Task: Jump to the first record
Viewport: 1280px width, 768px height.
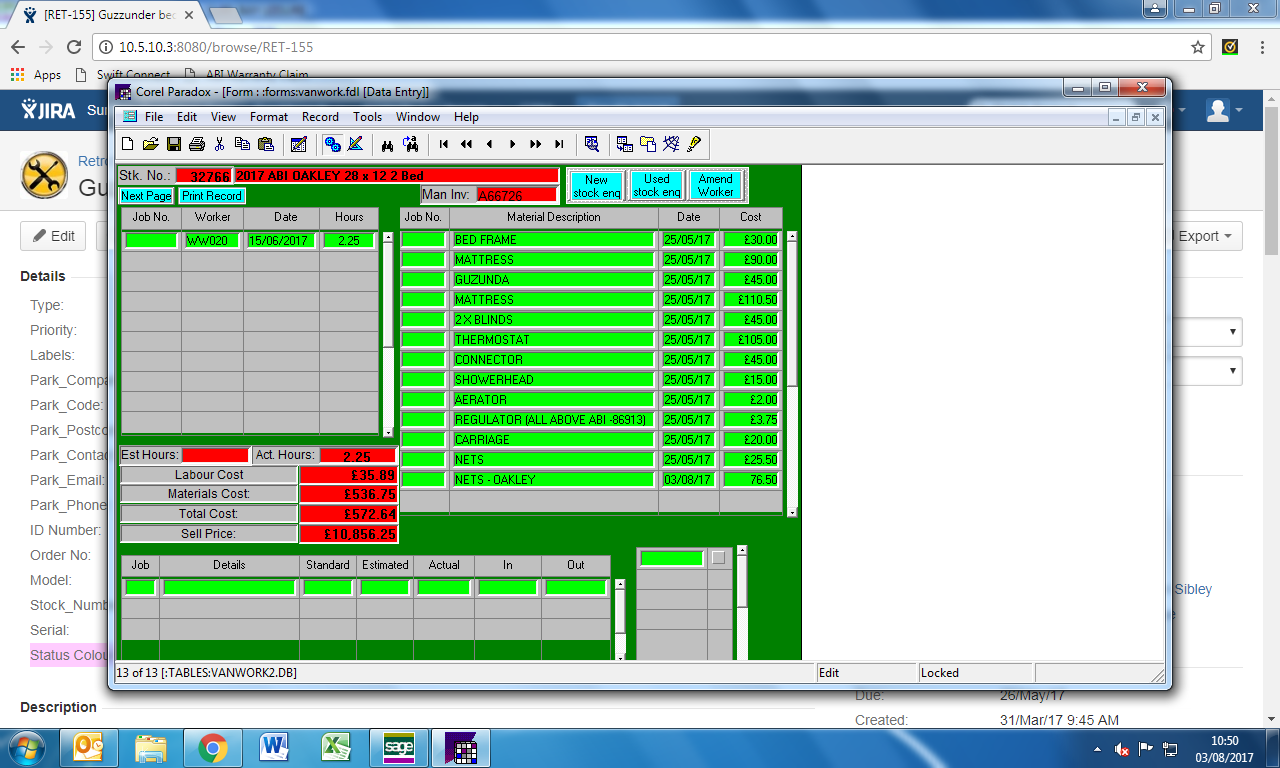Action: point(443,144)
